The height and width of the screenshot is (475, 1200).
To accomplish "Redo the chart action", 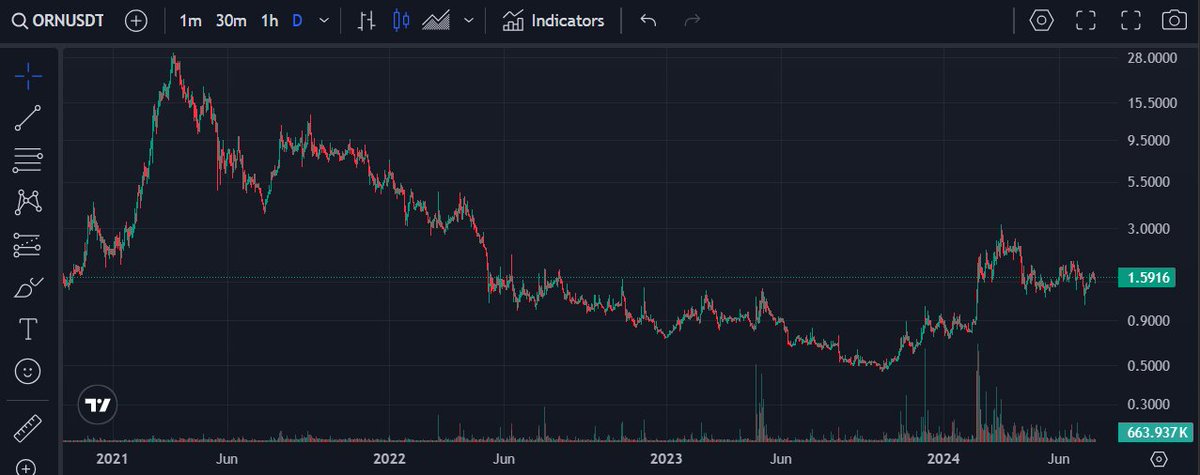I will coord(691,20).
